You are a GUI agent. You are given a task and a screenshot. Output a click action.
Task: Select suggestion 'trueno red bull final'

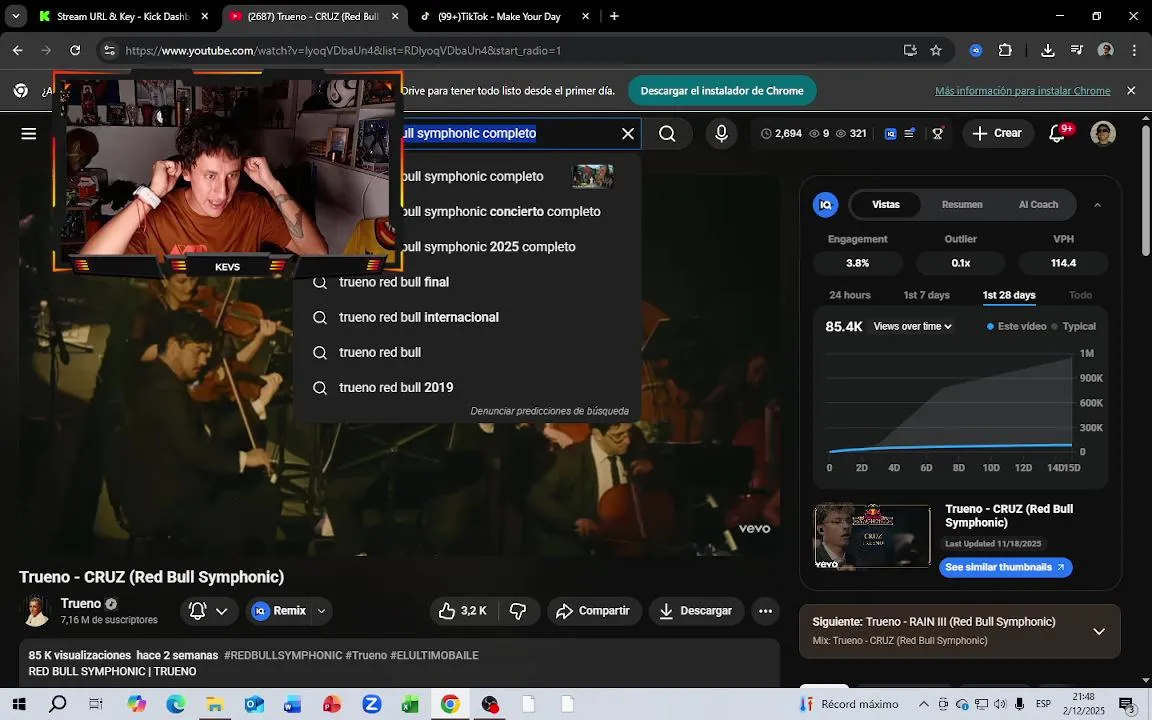(467, 282)
